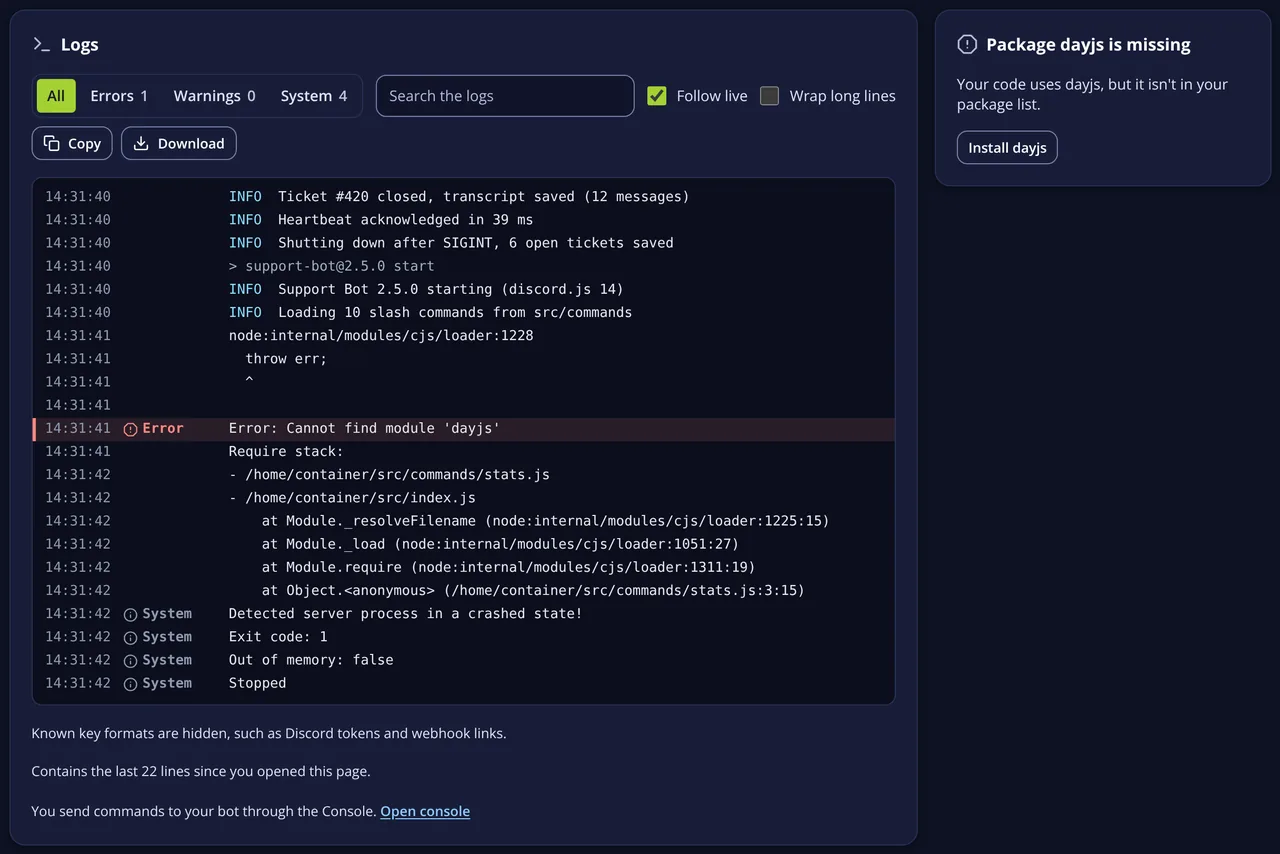Click the Copy logs button
1280x854 pixels.
coord(72,143)
